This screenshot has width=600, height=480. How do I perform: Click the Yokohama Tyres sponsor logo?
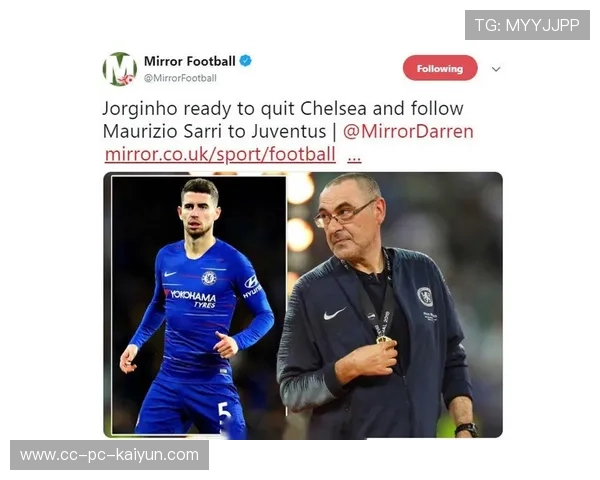190,298
